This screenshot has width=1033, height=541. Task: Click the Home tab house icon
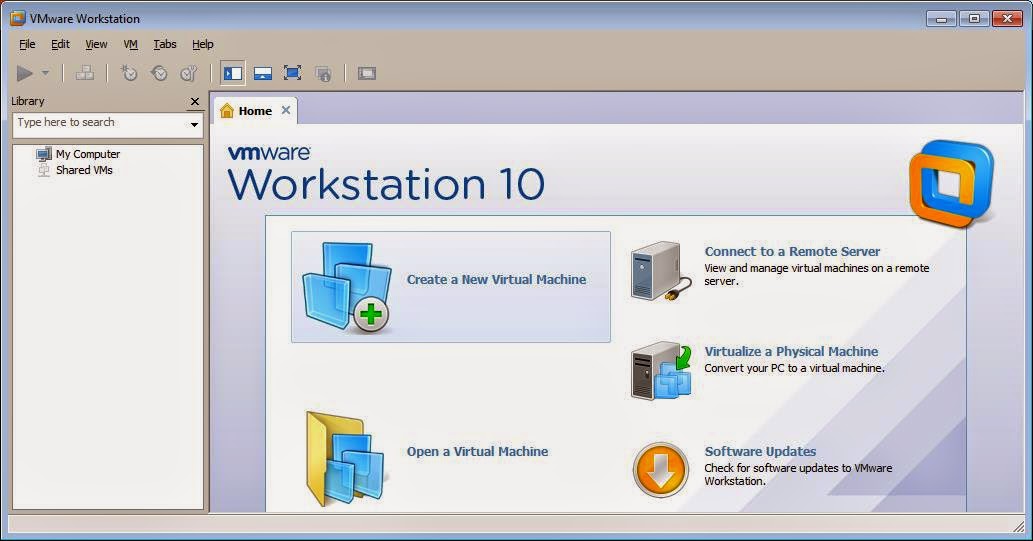[227, 110]
